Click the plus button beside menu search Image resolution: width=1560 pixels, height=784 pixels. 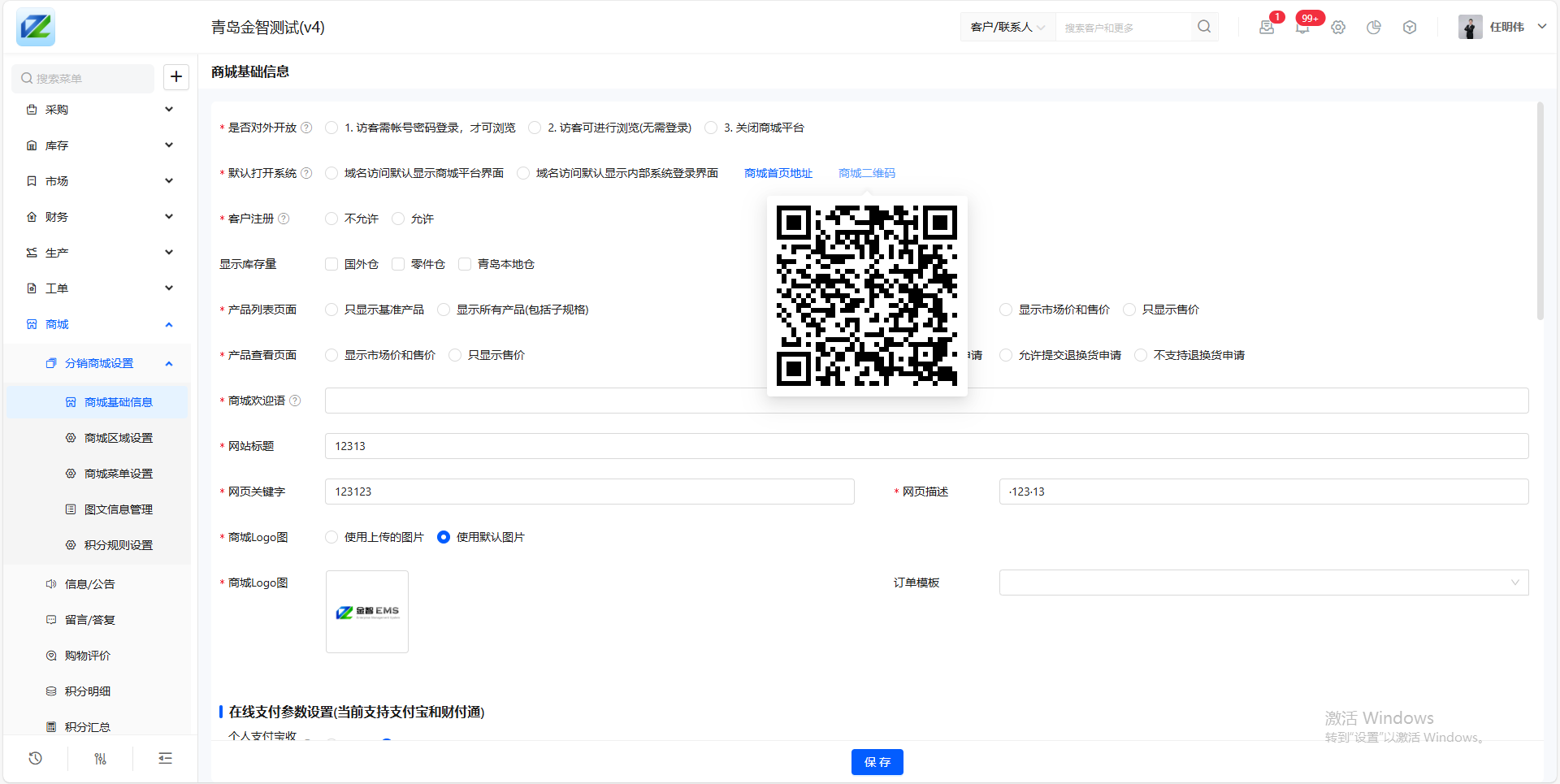click(x=176, y=77)
